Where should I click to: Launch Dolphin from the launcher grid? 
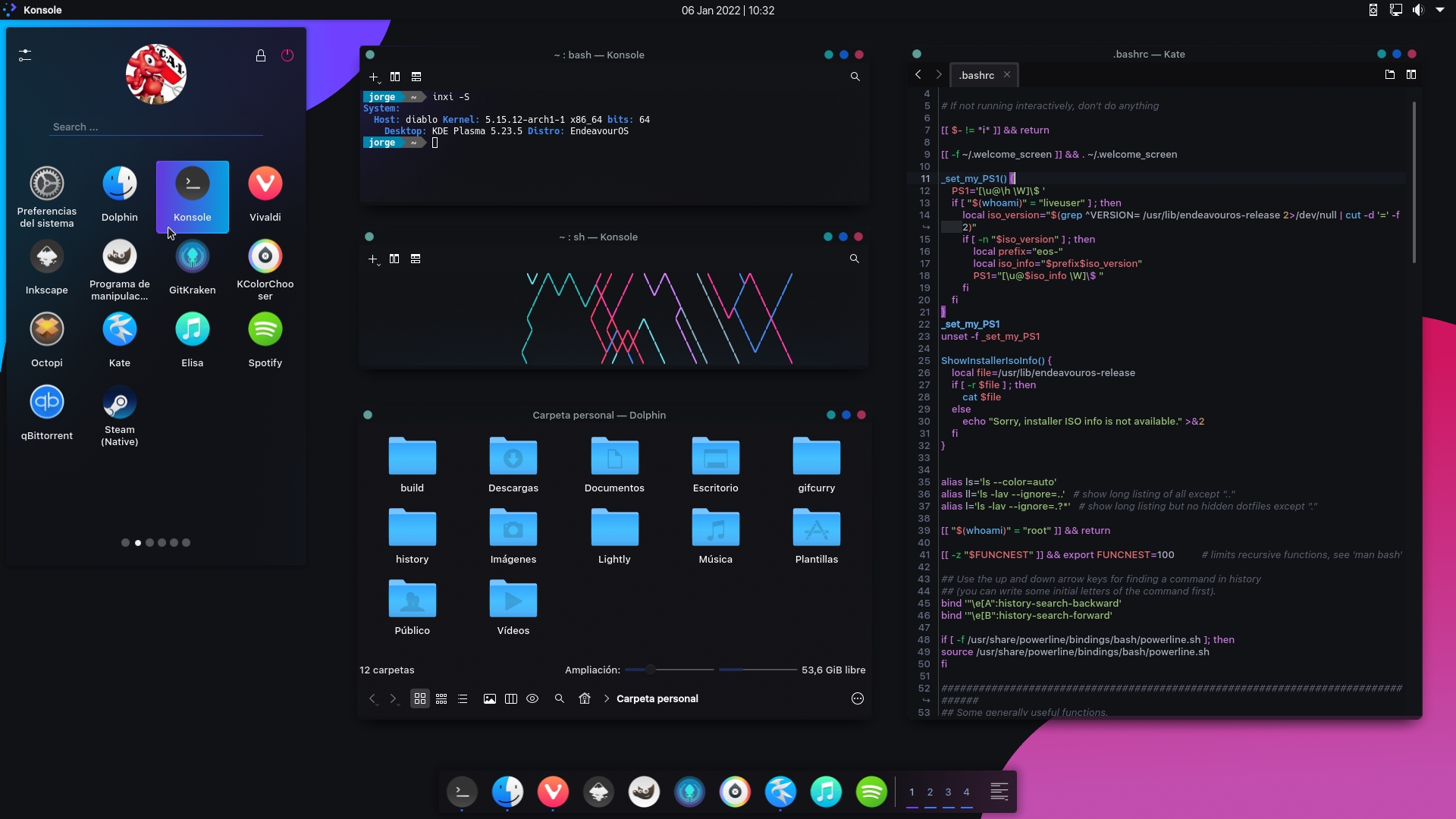tap(120, 195)
